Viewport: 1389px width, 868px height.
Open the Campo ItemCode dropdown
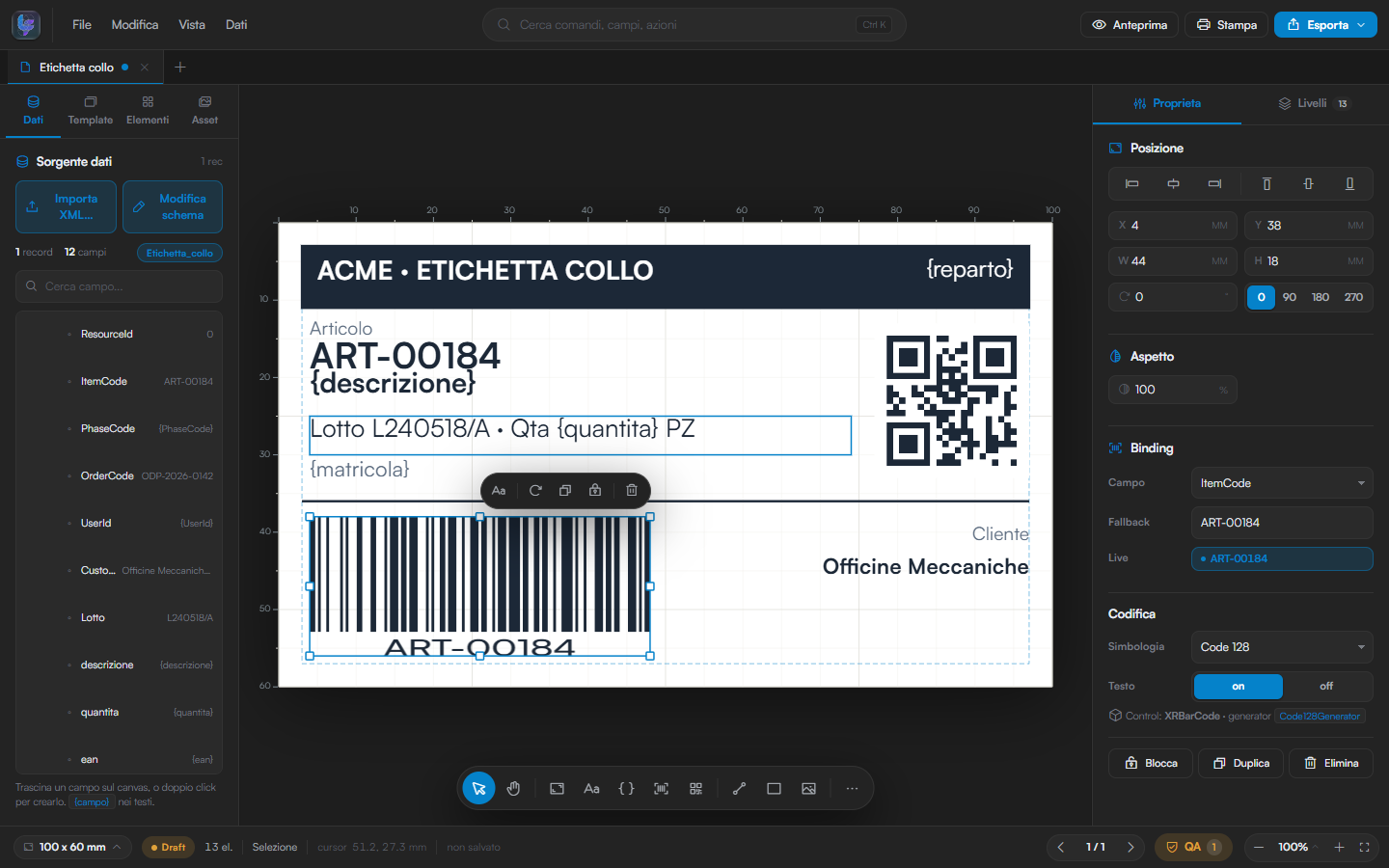[x=1282, y=483]
